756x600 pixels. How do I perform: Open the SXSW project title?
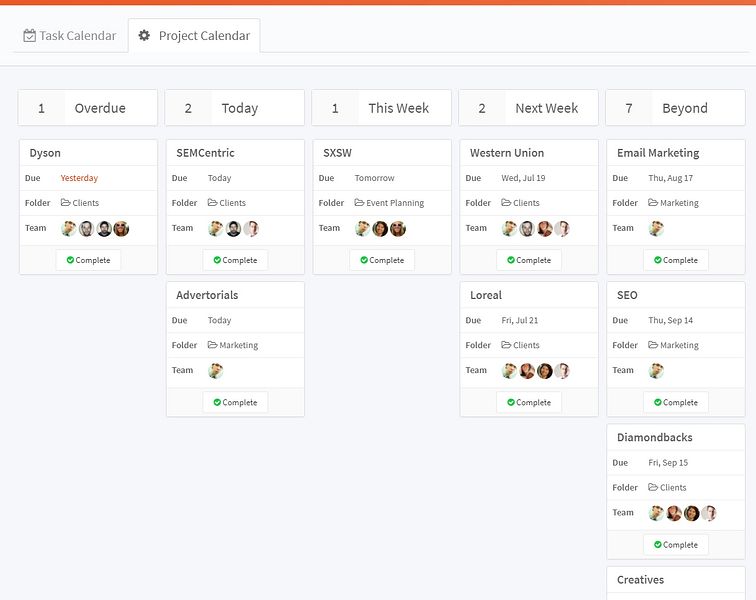pyautogui.click(x=338, y=153)
